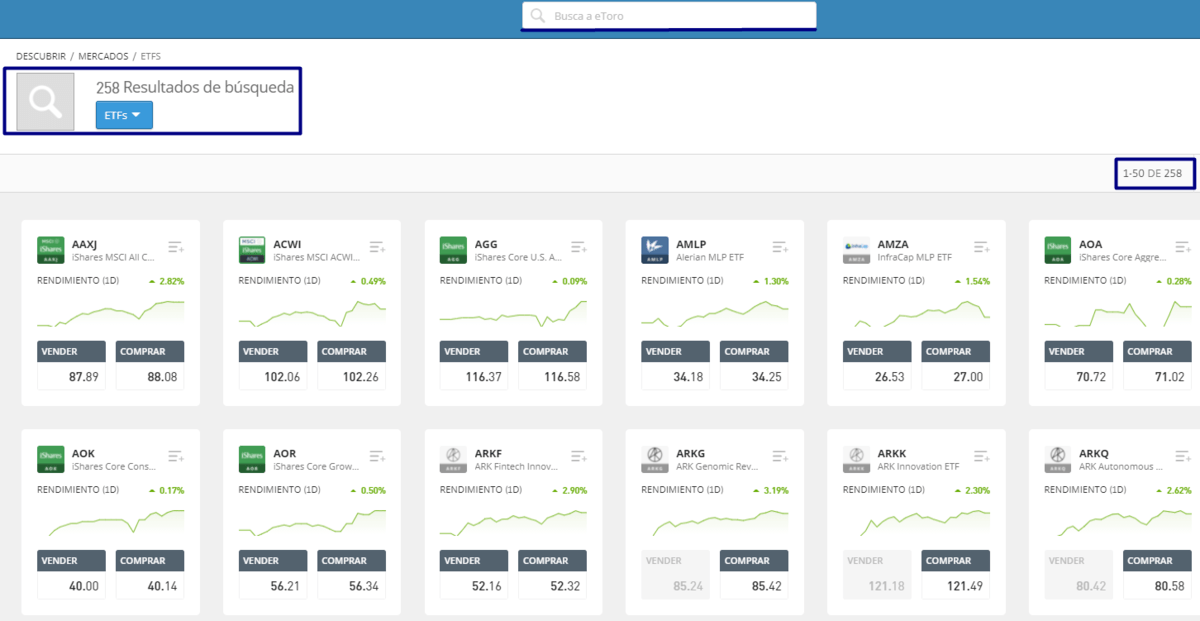Image resolution: width=1200 pixels, height=621 pixels.
Task: Open the AGG iShares logo
Action: click(x=453, y=250)
